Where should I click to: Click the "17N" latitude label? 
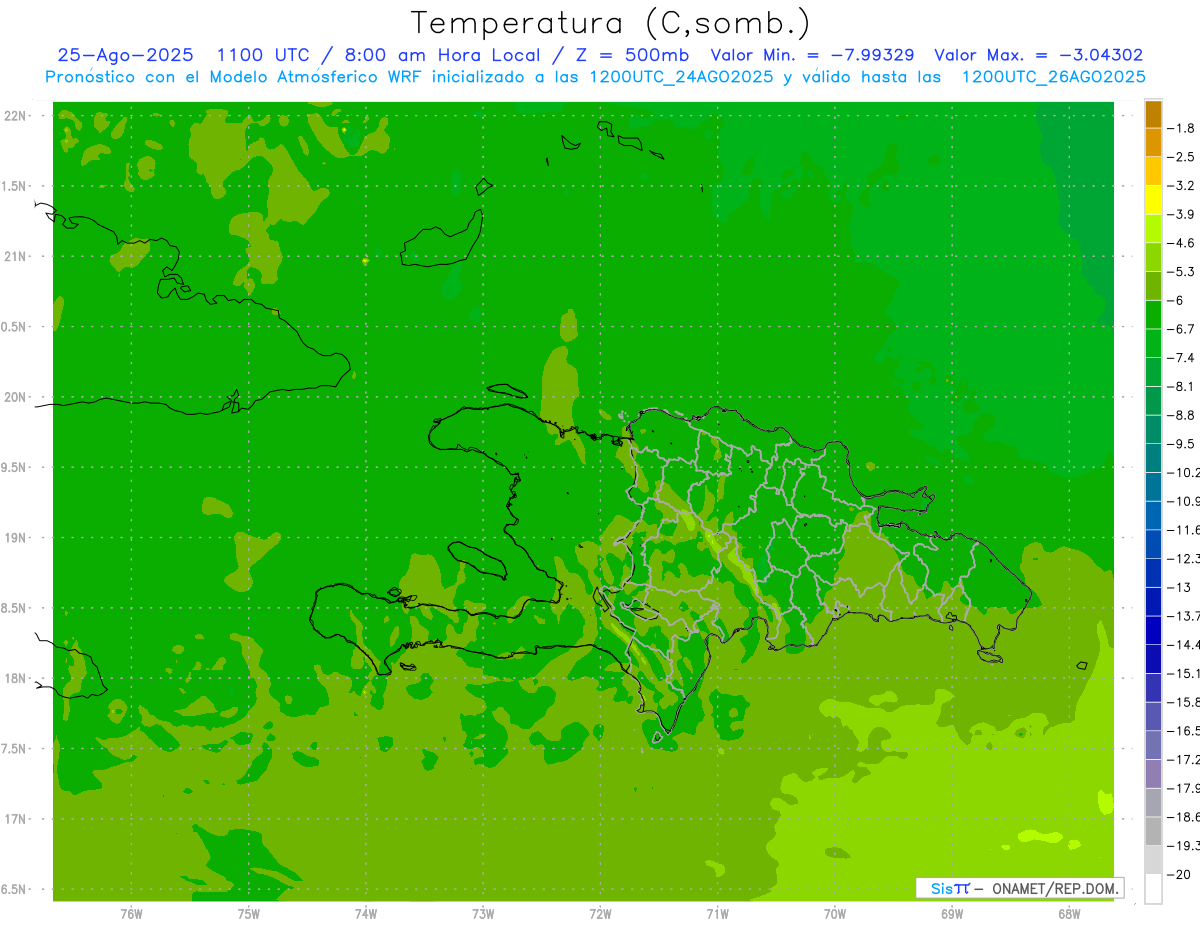coord(17,819)
